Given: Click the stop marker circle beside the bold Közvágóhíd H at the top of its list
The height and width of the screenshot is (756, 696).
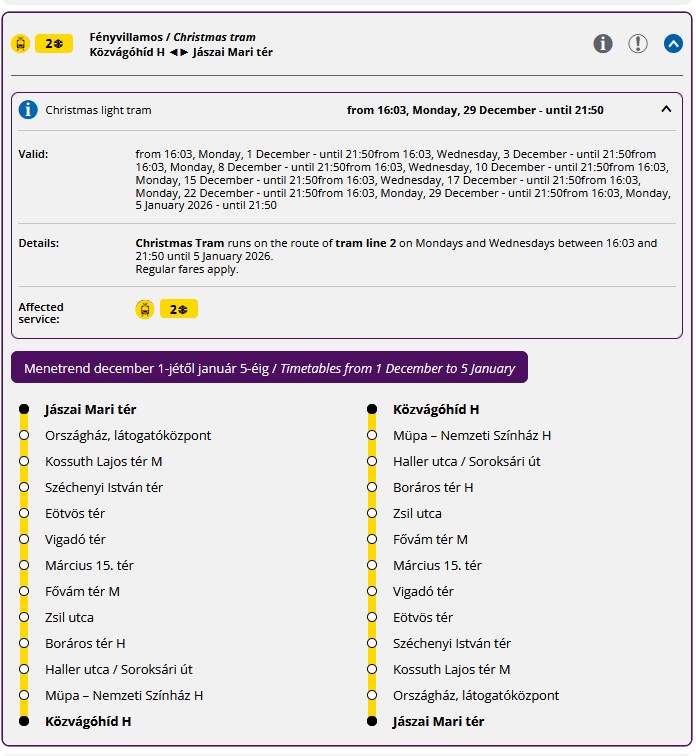Looking at the screenshot, I should click(x=372, y=409).
